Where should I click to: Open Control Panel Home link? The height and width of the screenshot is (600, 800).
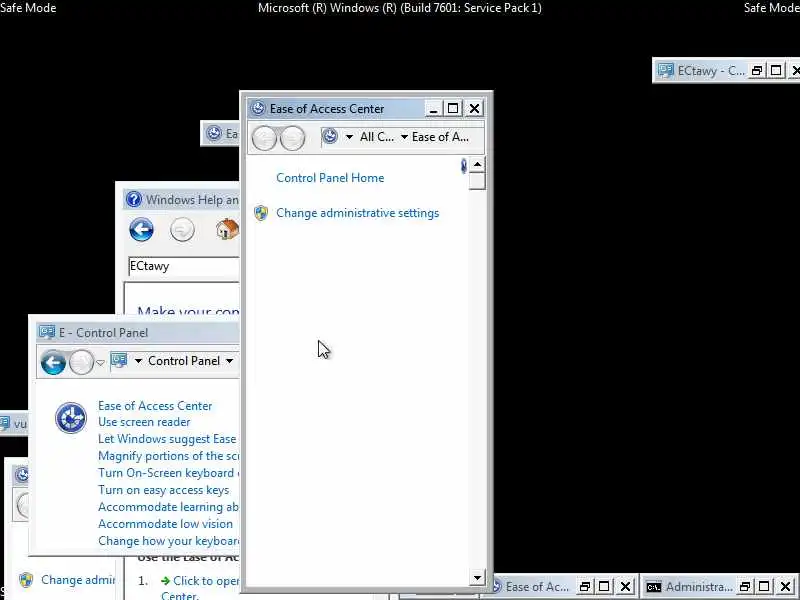coord(330,178)
